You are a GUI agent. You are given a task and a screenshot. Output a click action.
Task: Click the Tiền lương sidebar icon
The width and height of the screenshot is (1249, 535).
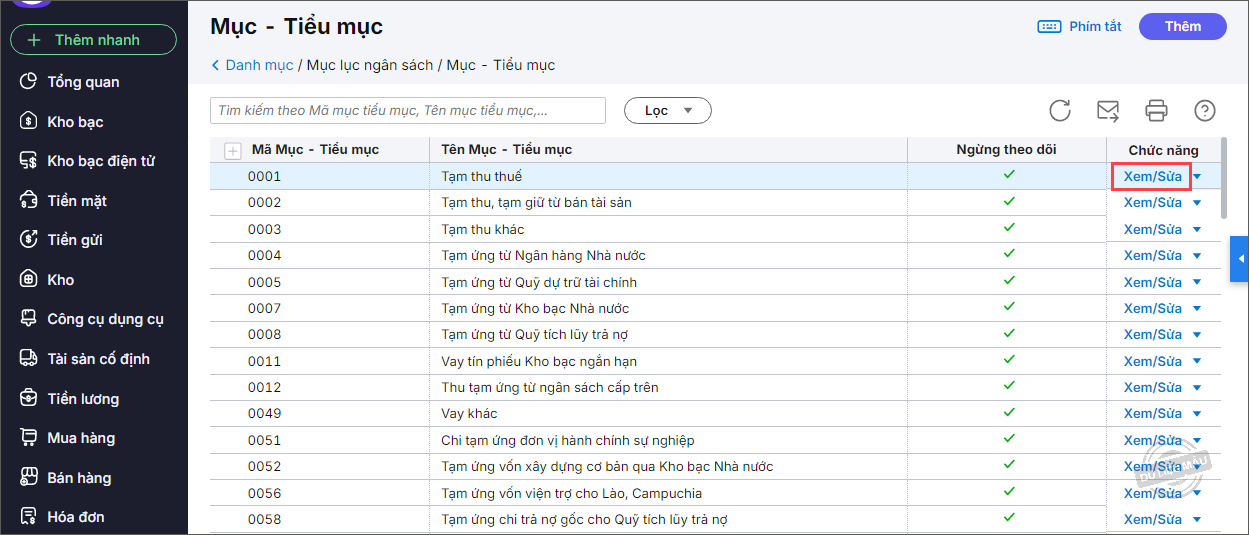29,399
